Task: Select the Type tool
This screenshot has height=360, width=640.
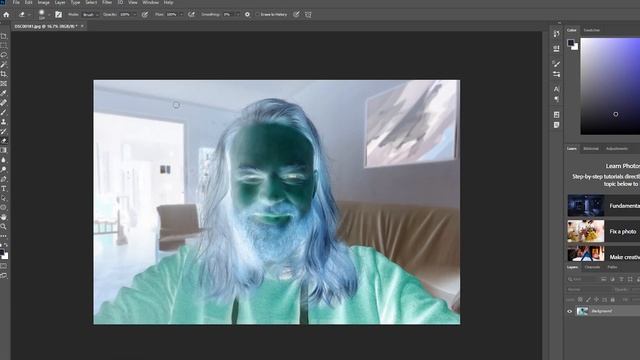Action: 4,189
